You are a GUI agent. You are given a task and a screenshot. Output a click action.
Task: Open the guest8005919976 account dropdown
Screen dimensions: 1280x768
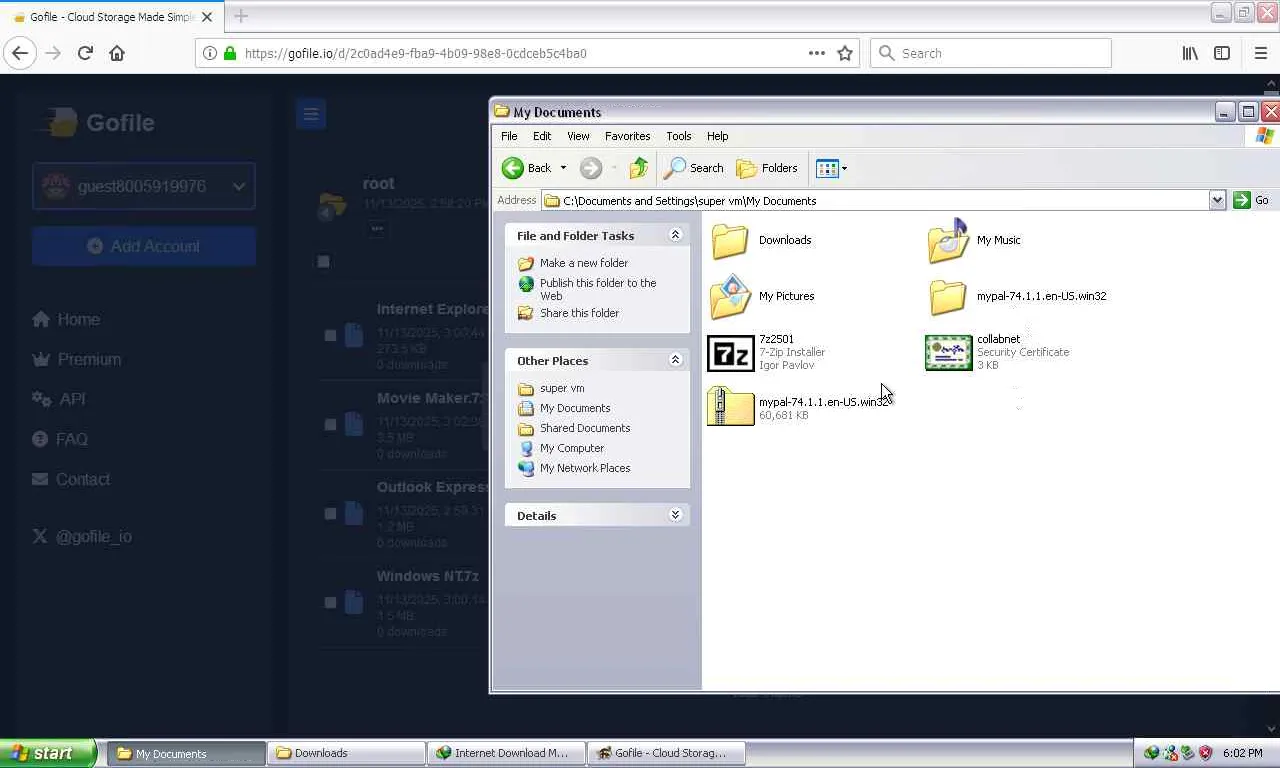(144, 186)
